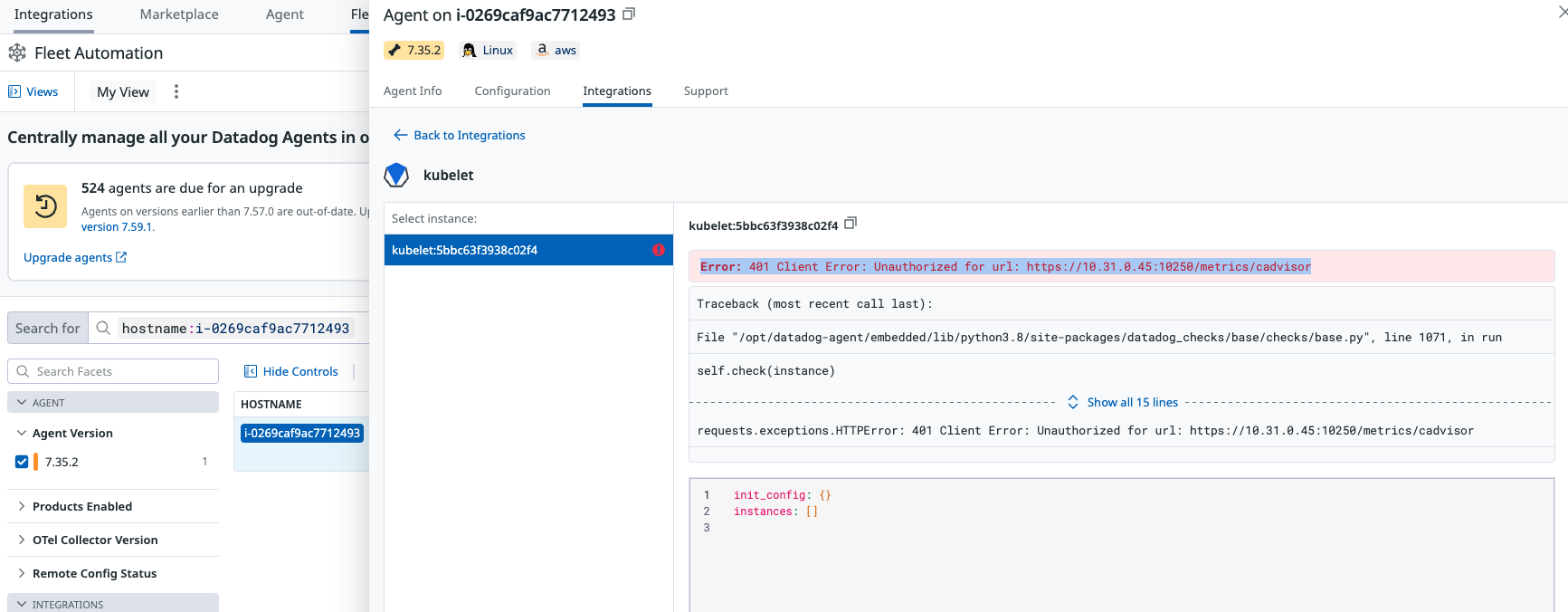
Task: Click the back arrow to Integrations
Action: coord(400,135)
